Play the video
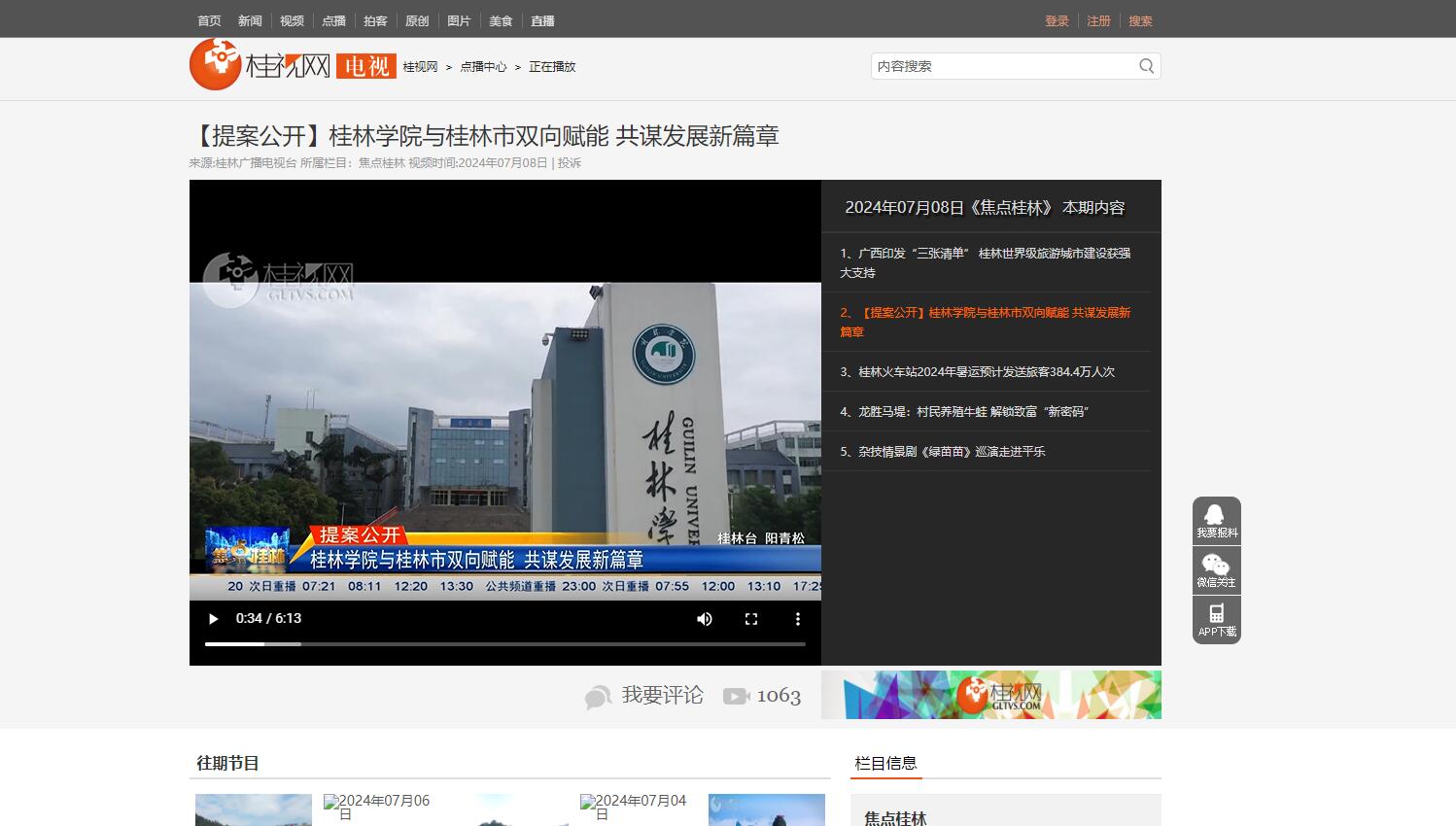The image size is (1456, 826). click(x=214, y=619)
